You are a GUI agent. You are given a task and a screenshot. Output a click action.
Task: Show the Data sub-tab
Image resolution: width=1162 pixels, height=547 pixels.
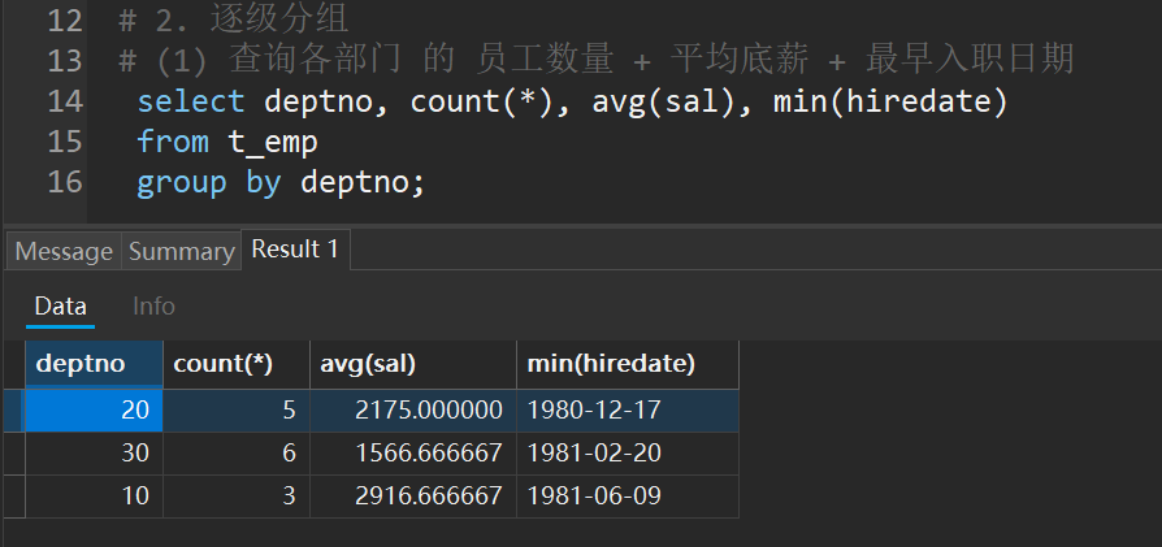(61, 306)
